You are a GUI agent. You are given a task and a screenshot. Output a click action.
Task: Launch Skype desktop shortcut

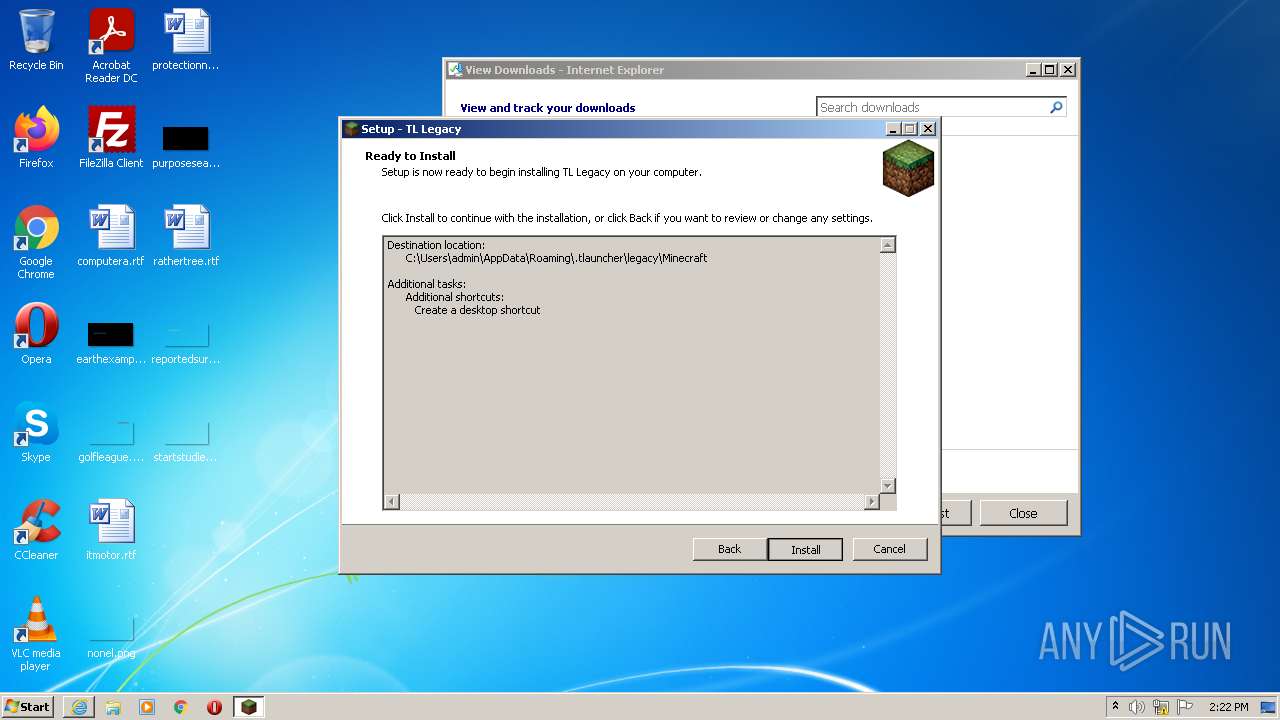(36, 432)
